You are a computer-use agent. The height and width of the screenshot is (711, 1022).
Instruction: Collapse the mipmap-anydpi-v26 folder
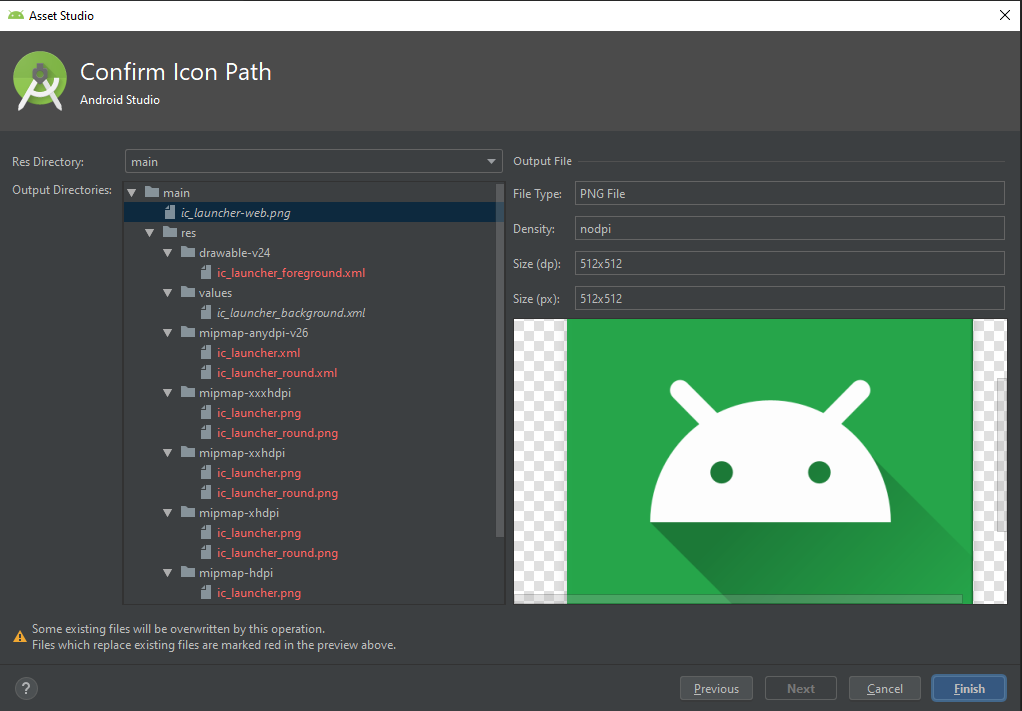pyautogui.click(x=168, y=333)
